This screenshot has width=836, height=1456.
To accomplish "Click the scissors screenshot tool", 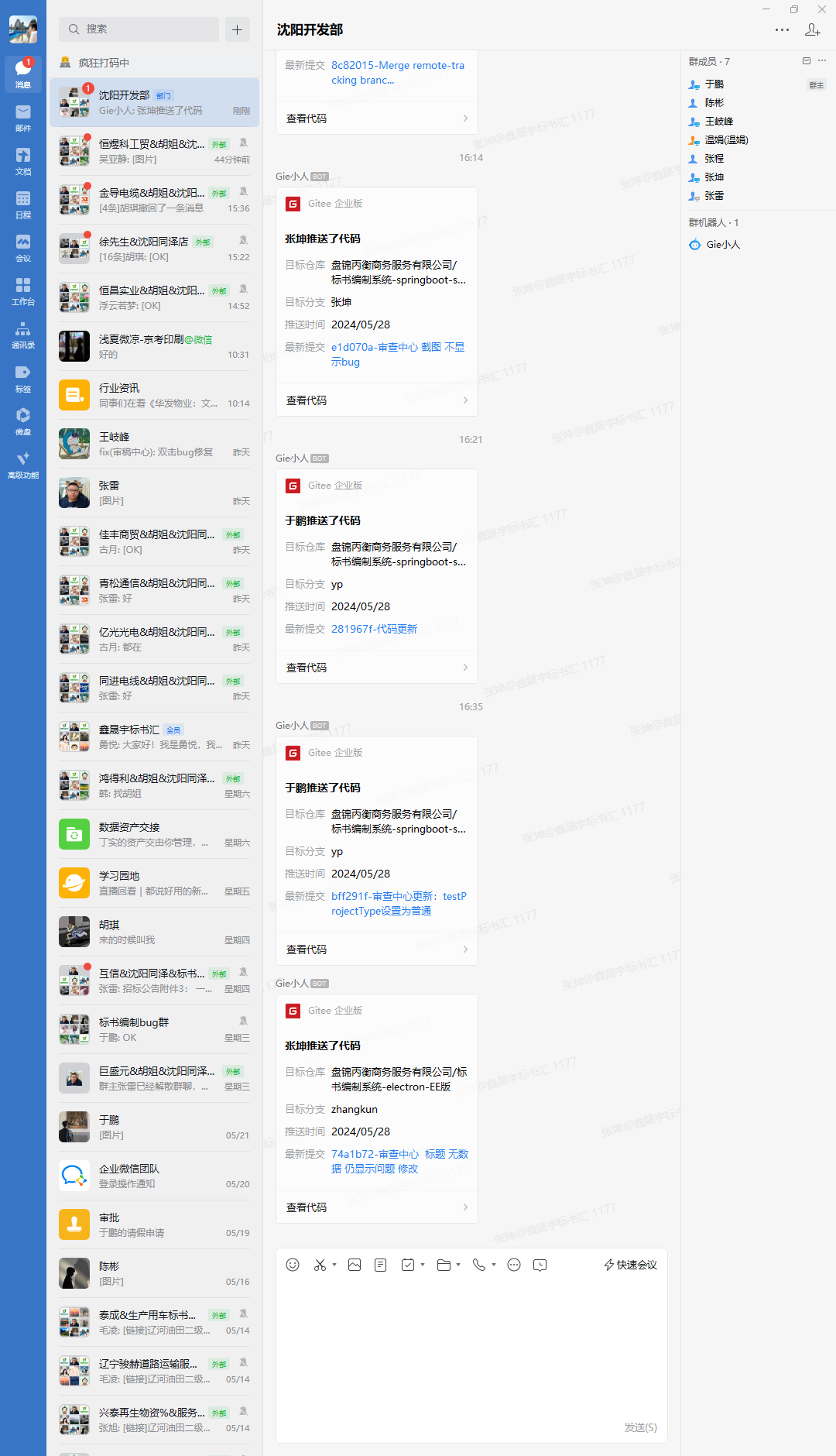I will click(320, 1265).
